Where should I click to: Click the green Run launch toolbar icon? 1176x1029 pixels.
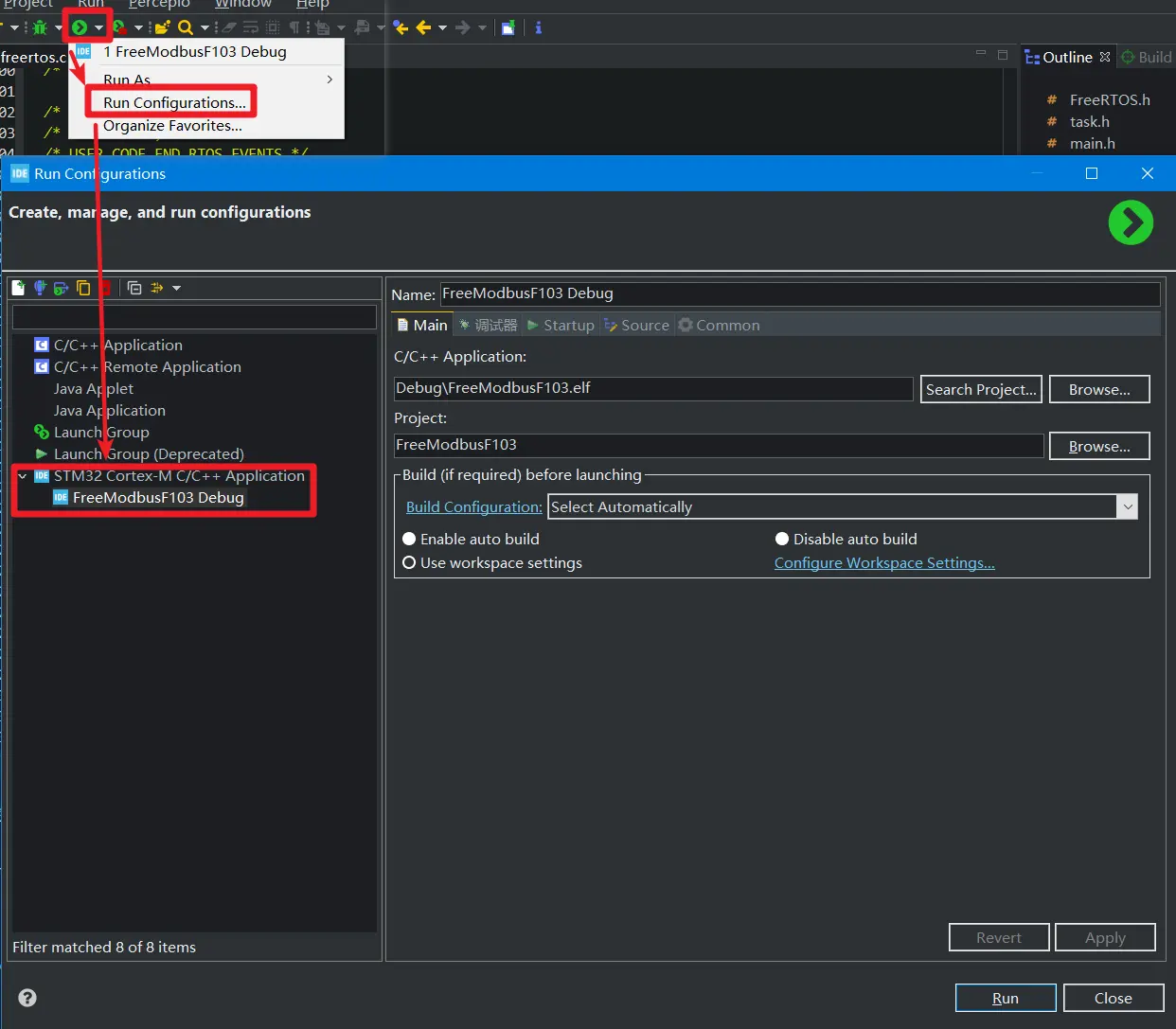click(x=80, y=27)
